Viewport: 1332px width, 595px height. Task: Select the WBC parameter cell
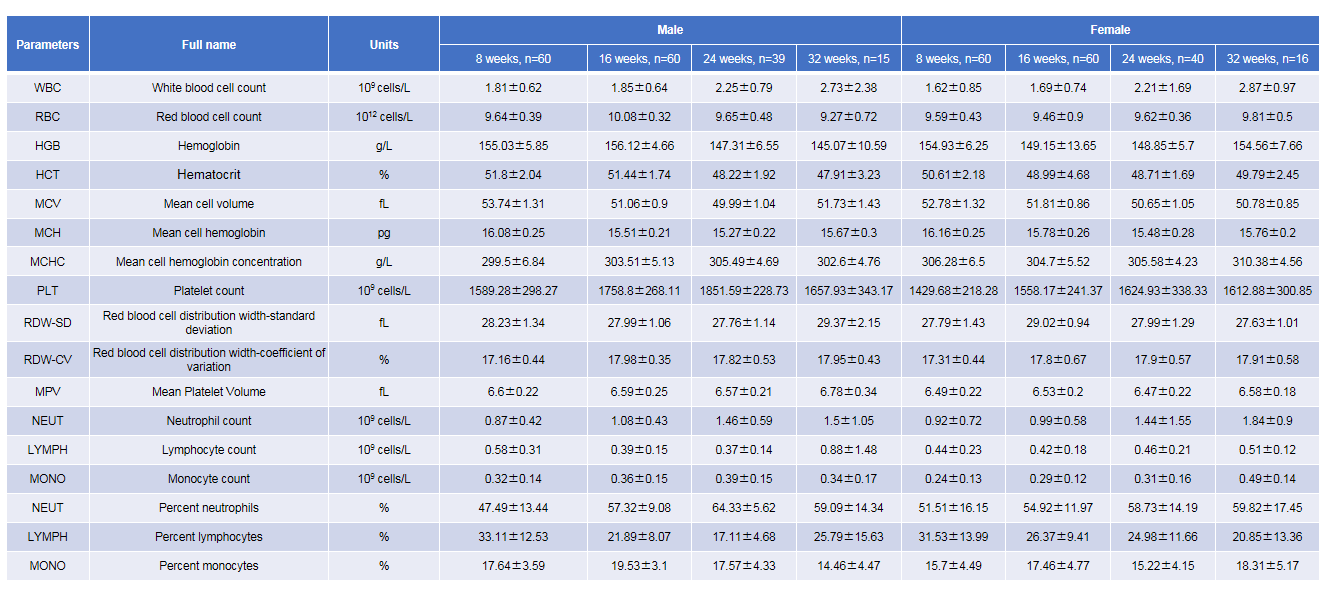coord(48,88)
